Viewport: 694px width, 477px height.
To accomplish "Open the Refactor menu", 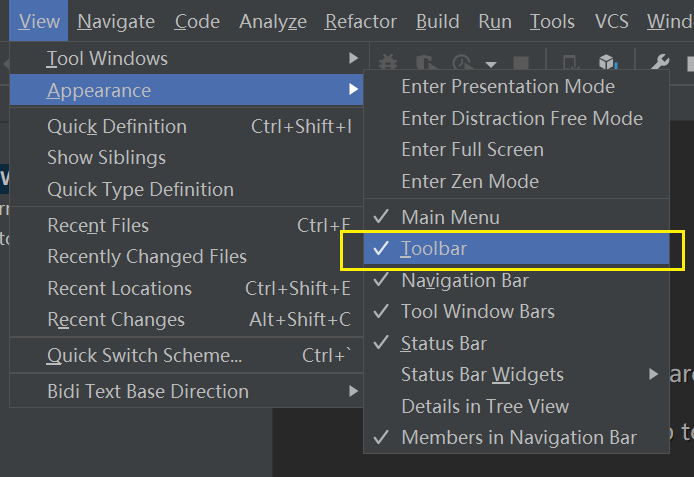I will (360, 21).
